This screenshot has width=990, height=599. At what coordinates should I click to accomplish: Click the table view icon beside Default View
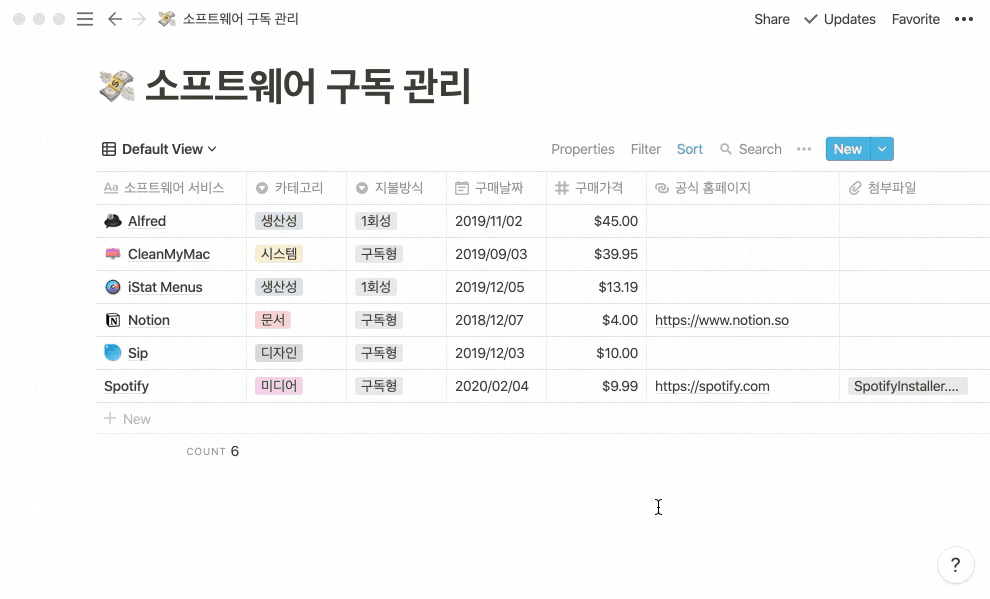tap(109, 149)
